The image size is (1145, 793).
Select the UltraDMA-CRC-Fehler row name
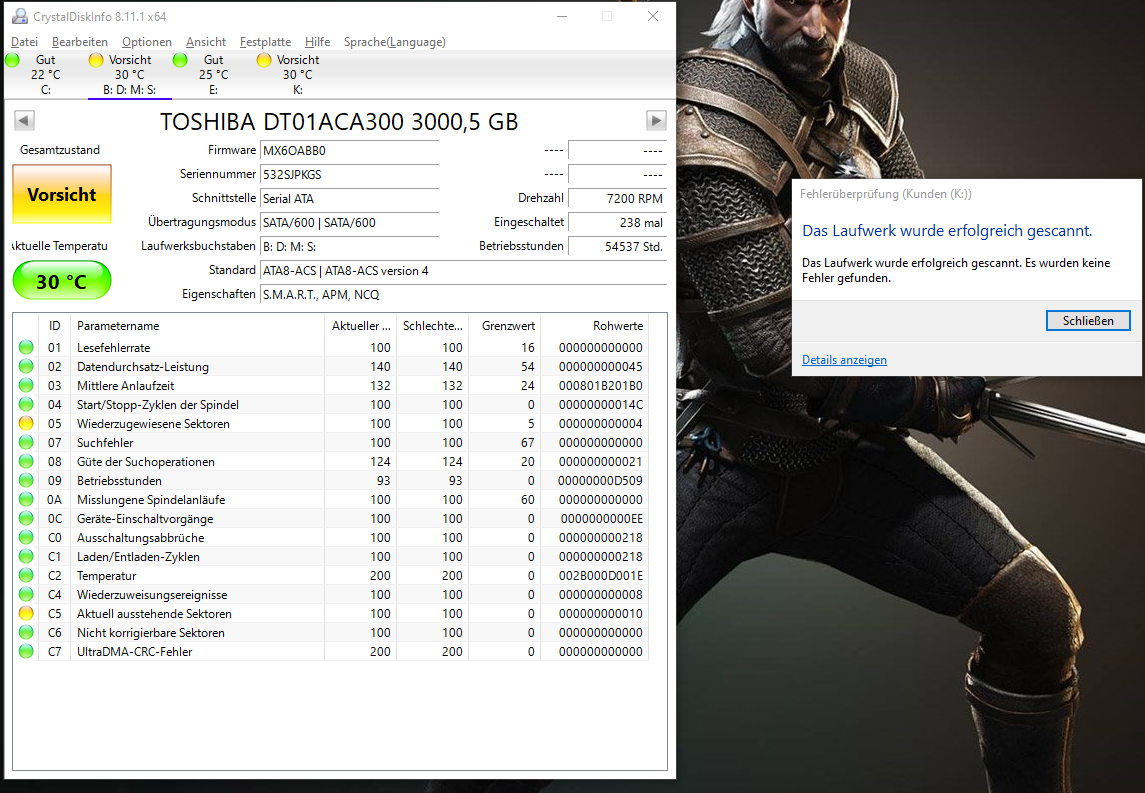click(134, 651)
